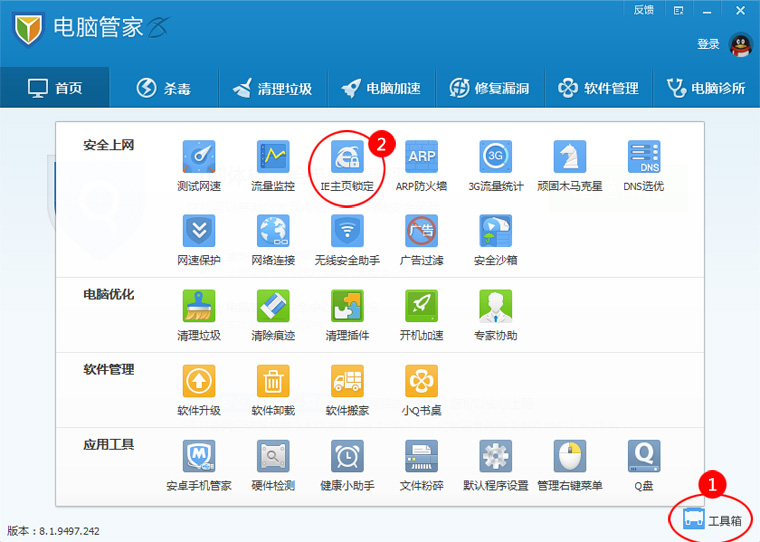Open the 流量监控 traffic monitor
The image size is (760, 542).
273,158
